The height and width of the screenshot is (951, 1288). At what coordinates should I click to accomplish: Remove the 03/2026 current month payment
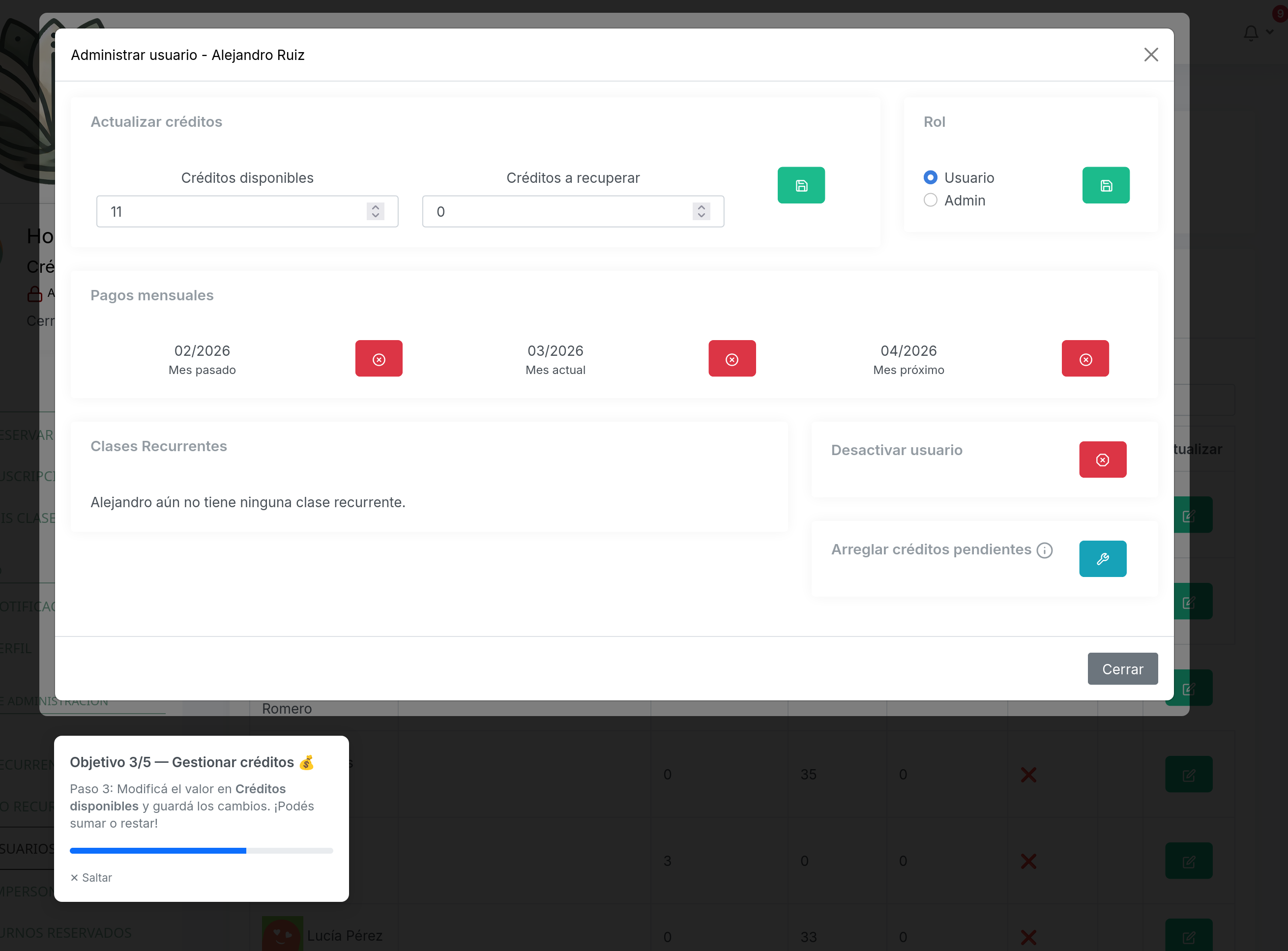click(732, 359)
